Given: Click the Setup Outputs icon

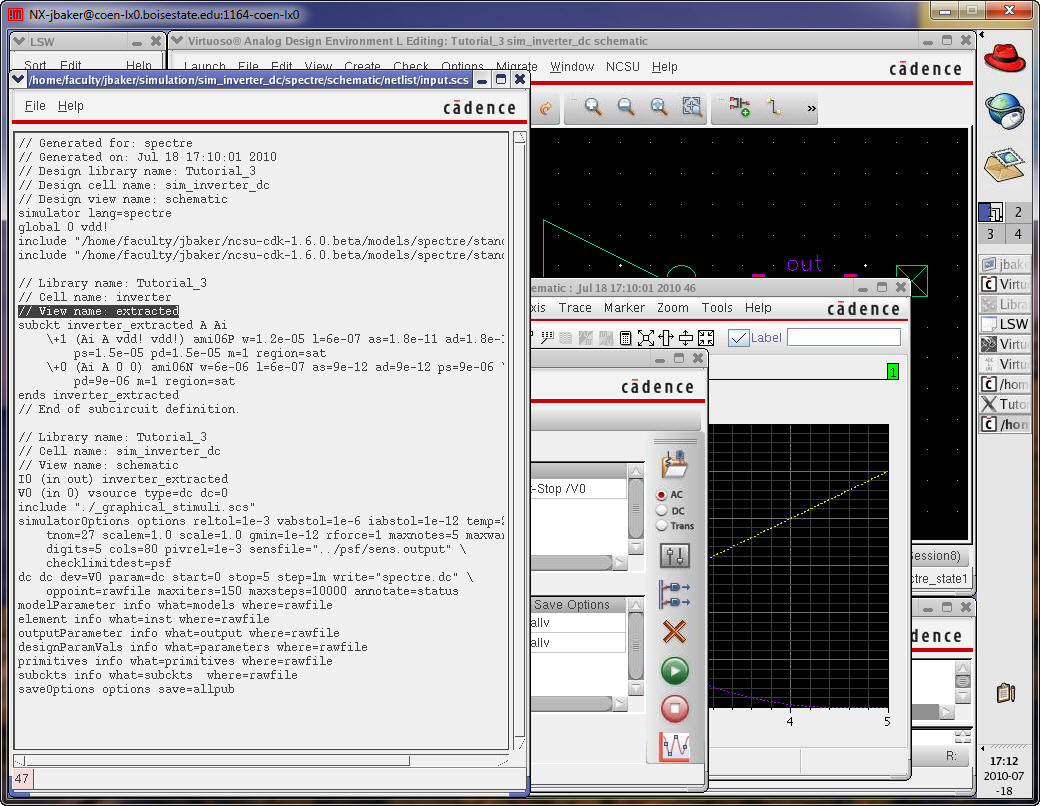Looking at the screenshot, I should 675,594.
